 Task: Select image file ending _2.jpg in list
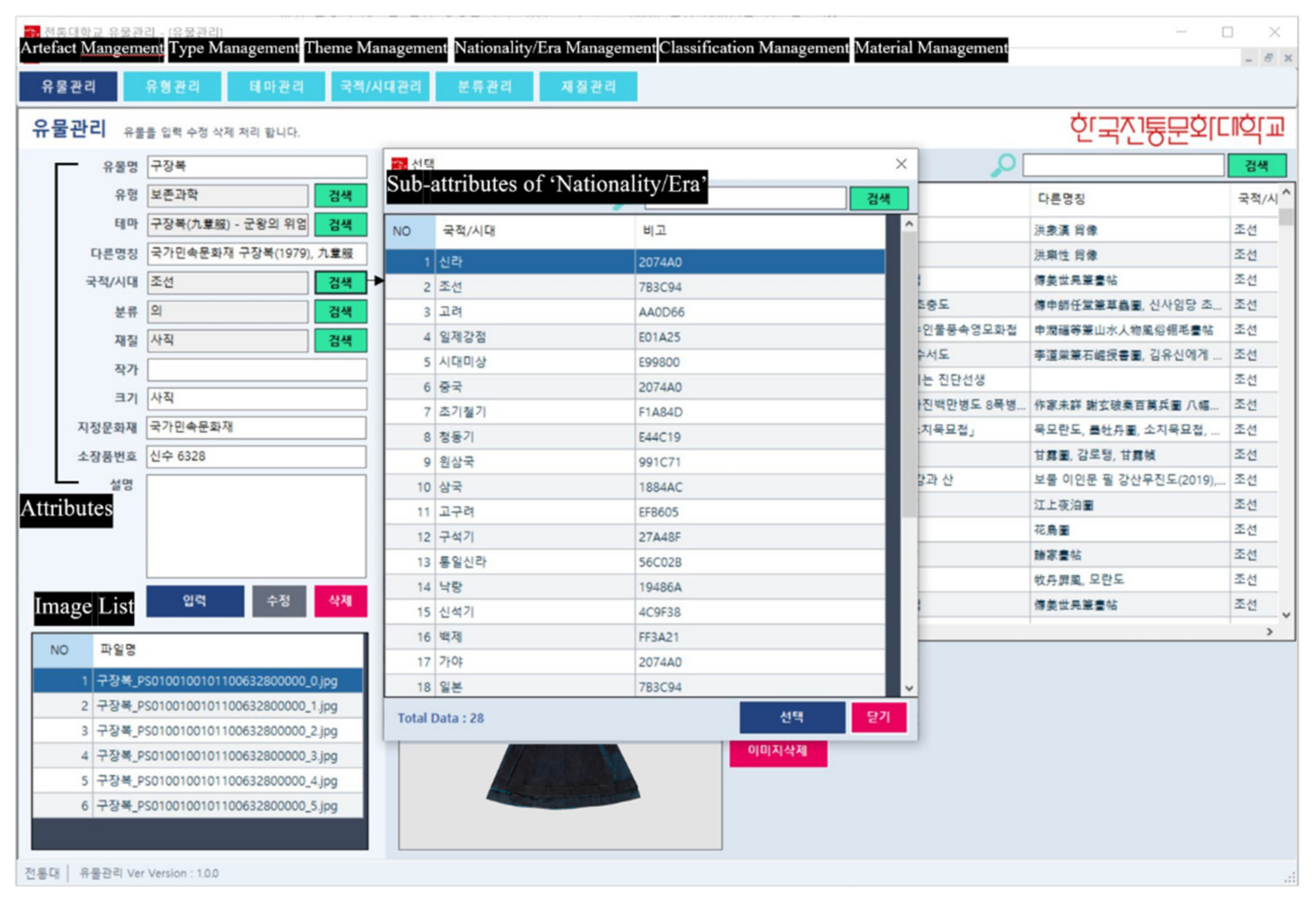[x=217, y=731]
